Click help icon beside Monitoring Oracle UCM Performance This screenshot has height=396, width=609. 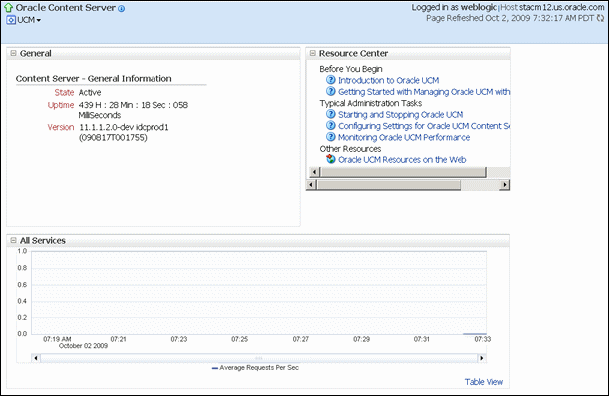[331, 137]
